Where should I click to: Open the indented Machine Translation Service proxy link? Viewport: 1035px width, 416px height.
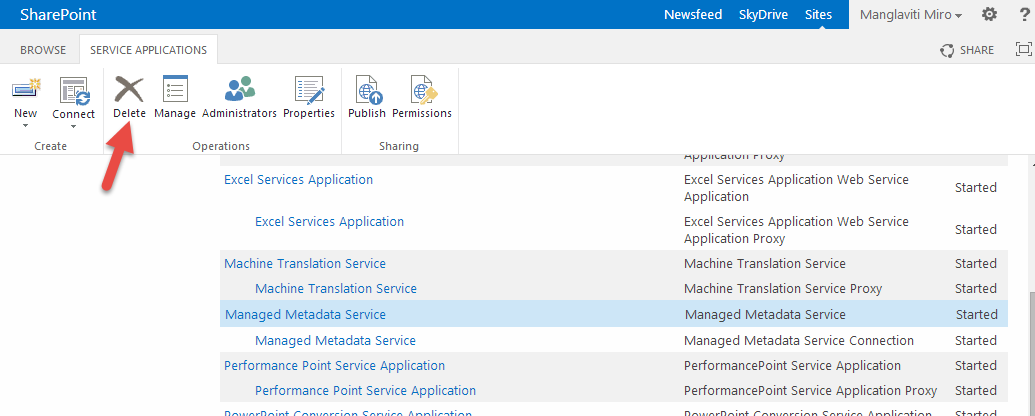(x=336, y=289)
